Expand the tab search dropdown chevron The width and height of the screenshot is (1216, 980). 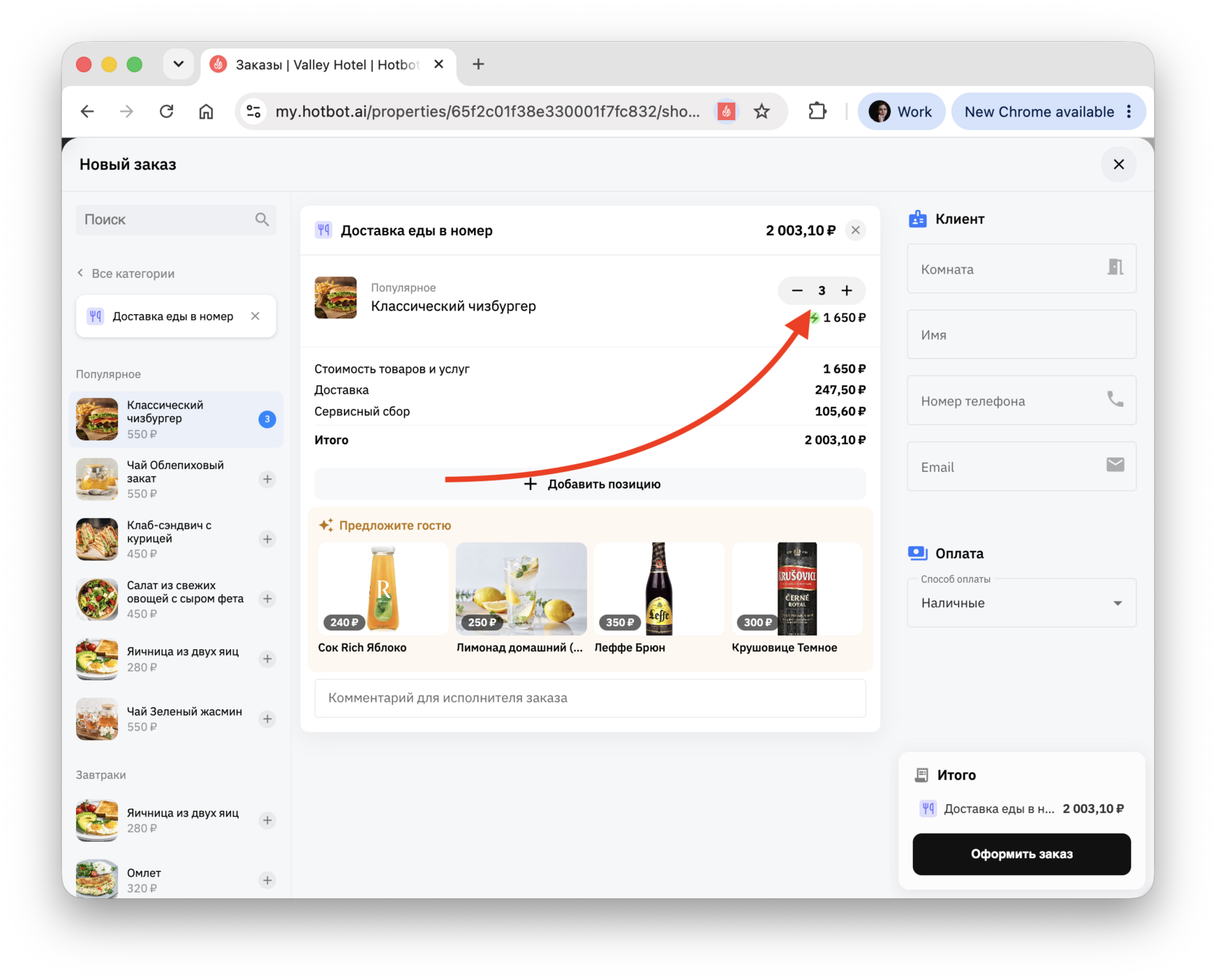[178, 64]
